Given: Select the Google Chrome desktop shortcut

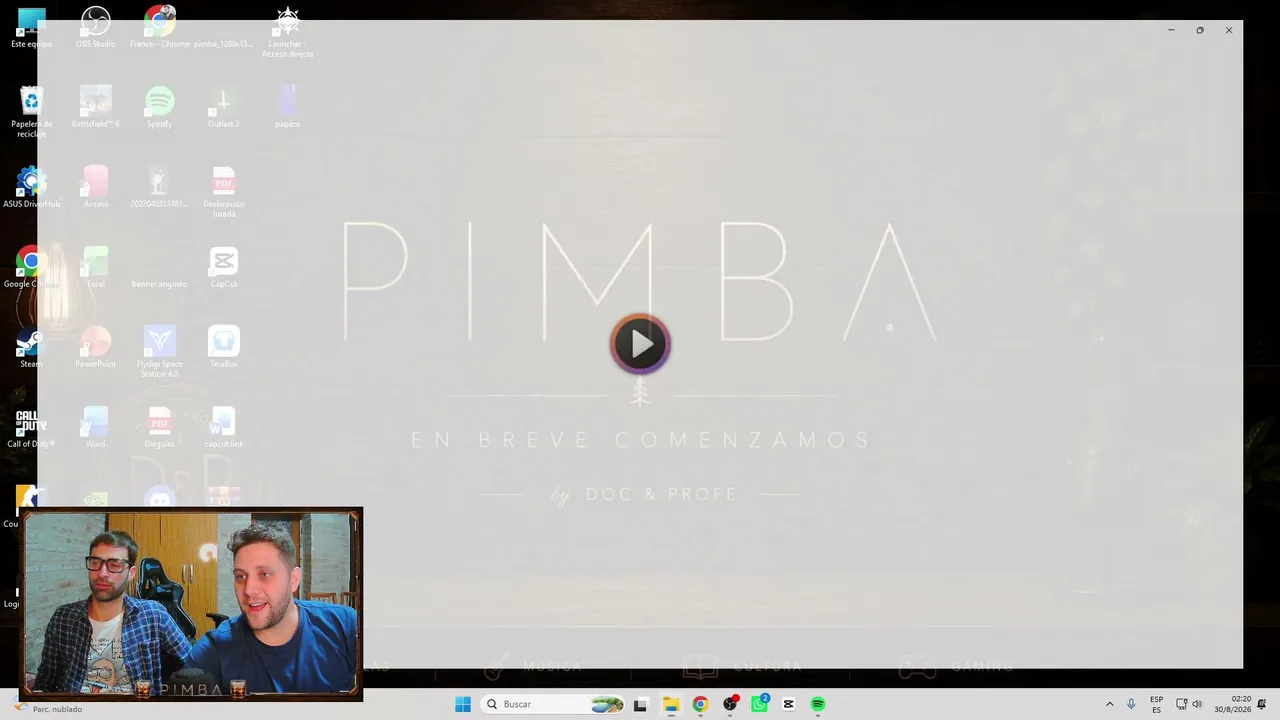Looking at the screenshot, I should pyautogui.click(x=31, y=268).
